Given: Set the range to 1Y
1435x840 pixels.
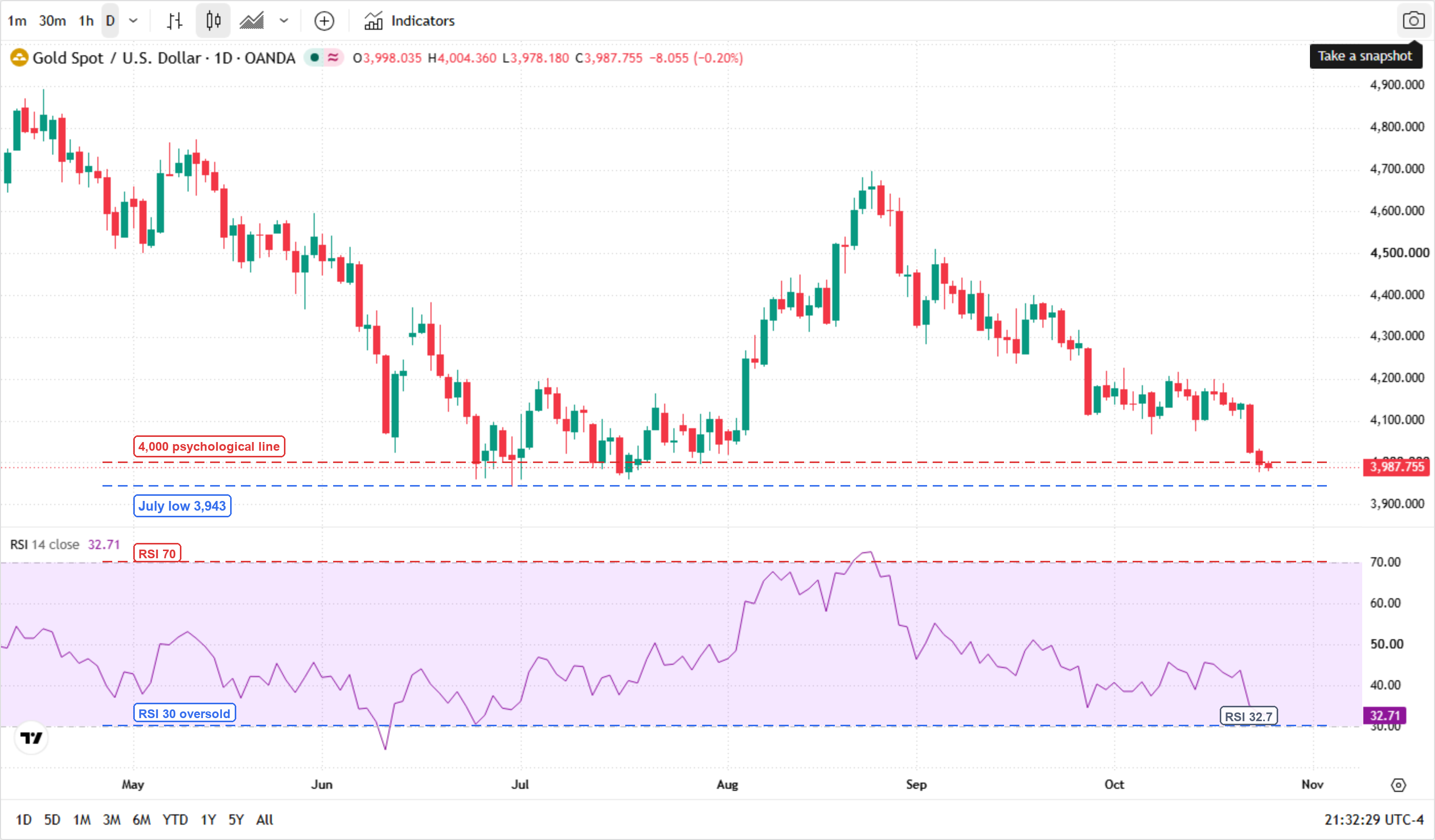Looking at the screenshot, I should pos(209,820).
